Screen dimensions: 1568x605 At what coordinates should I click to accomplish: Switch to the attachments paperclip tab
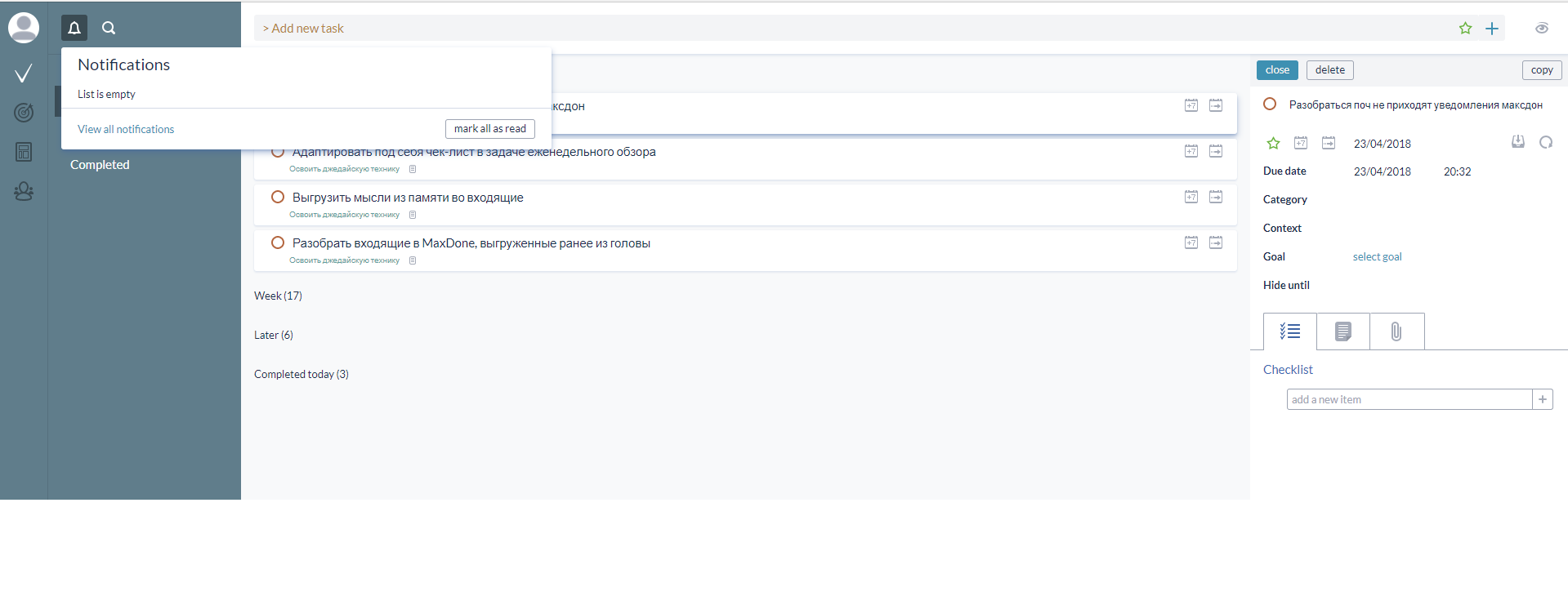click(x=1396, y=331)
